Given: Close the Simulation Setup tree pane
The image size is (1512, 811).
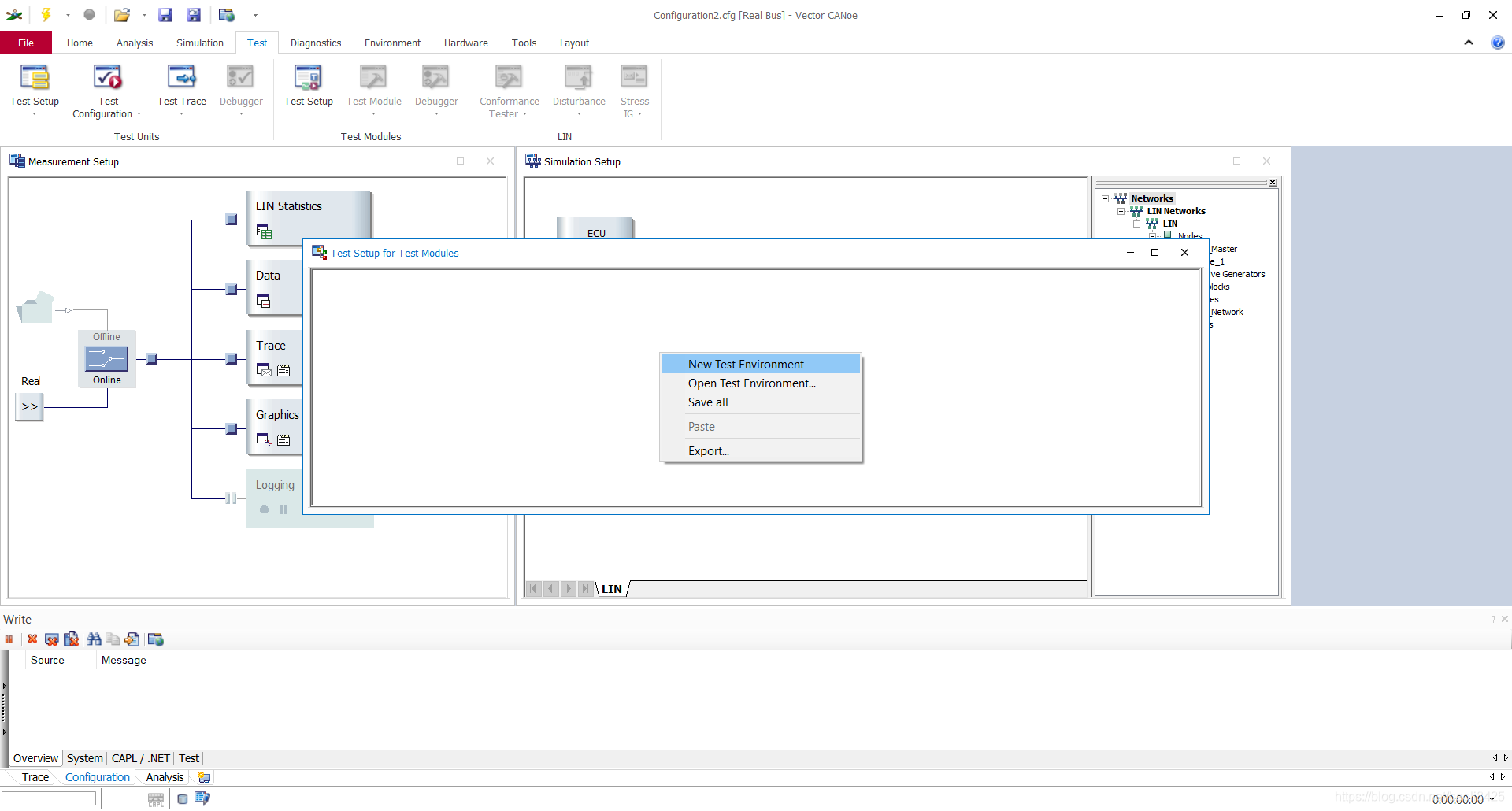Looking at the screenshot, I should (x=1273, y=183).
